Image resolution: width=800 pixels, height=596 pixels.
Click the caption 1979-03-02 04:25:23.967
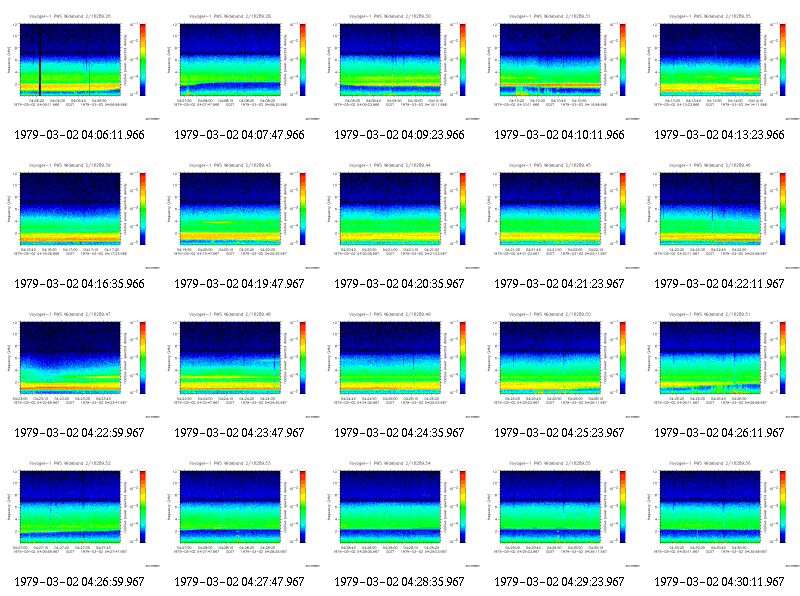point(560,433)
